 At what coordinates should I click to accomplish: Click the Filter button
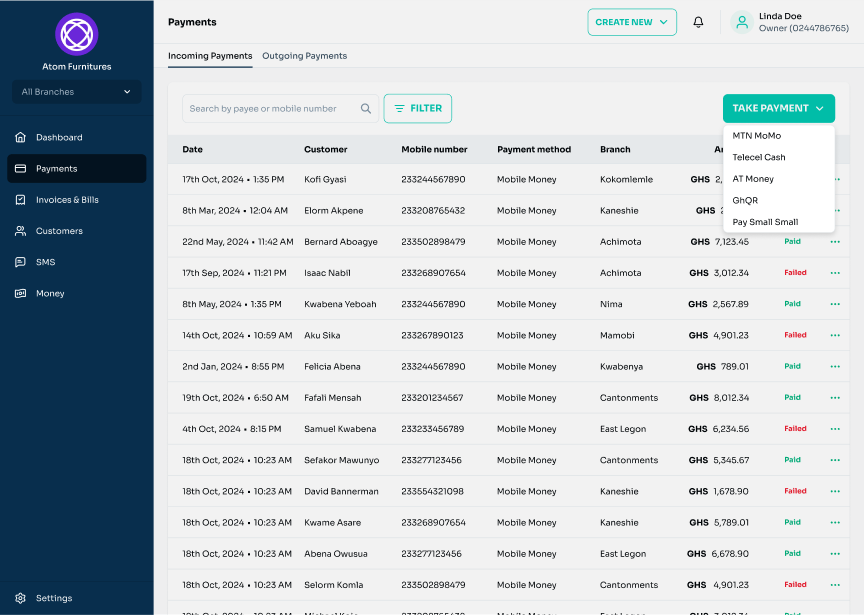click(418, 108)
